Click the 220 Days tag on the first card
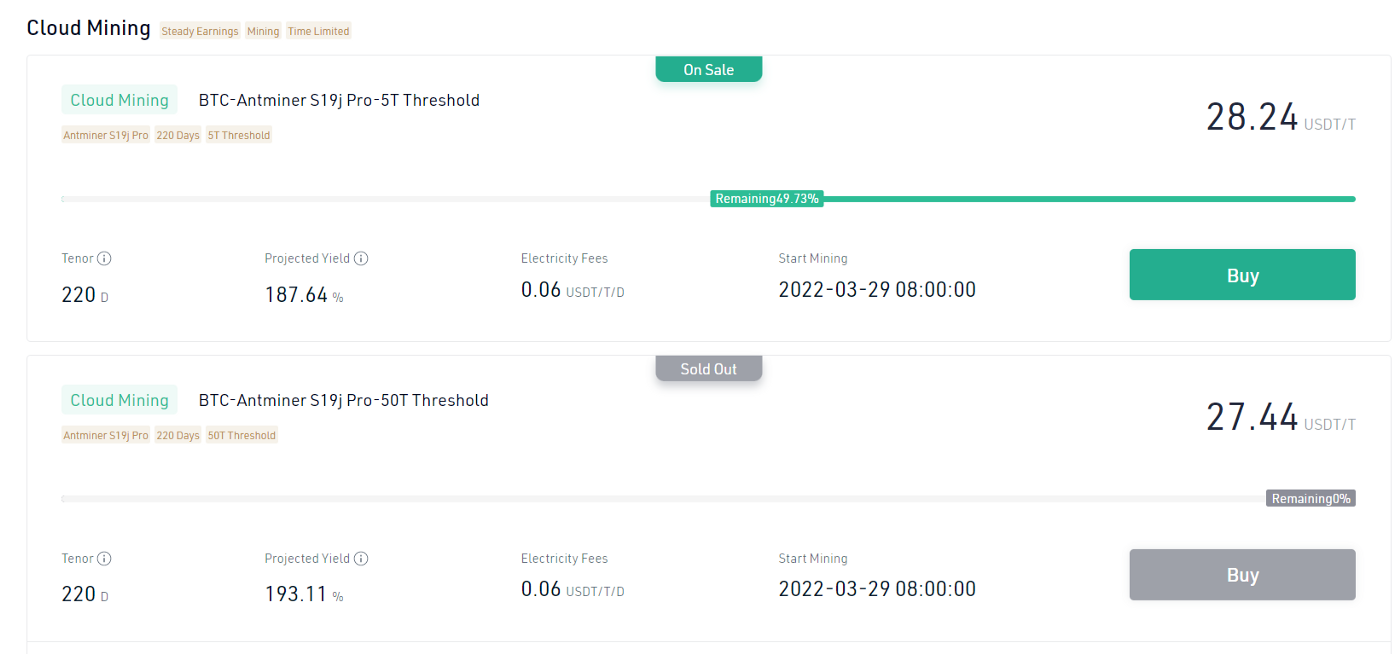 pyautogui.click(x=178, y=135)
